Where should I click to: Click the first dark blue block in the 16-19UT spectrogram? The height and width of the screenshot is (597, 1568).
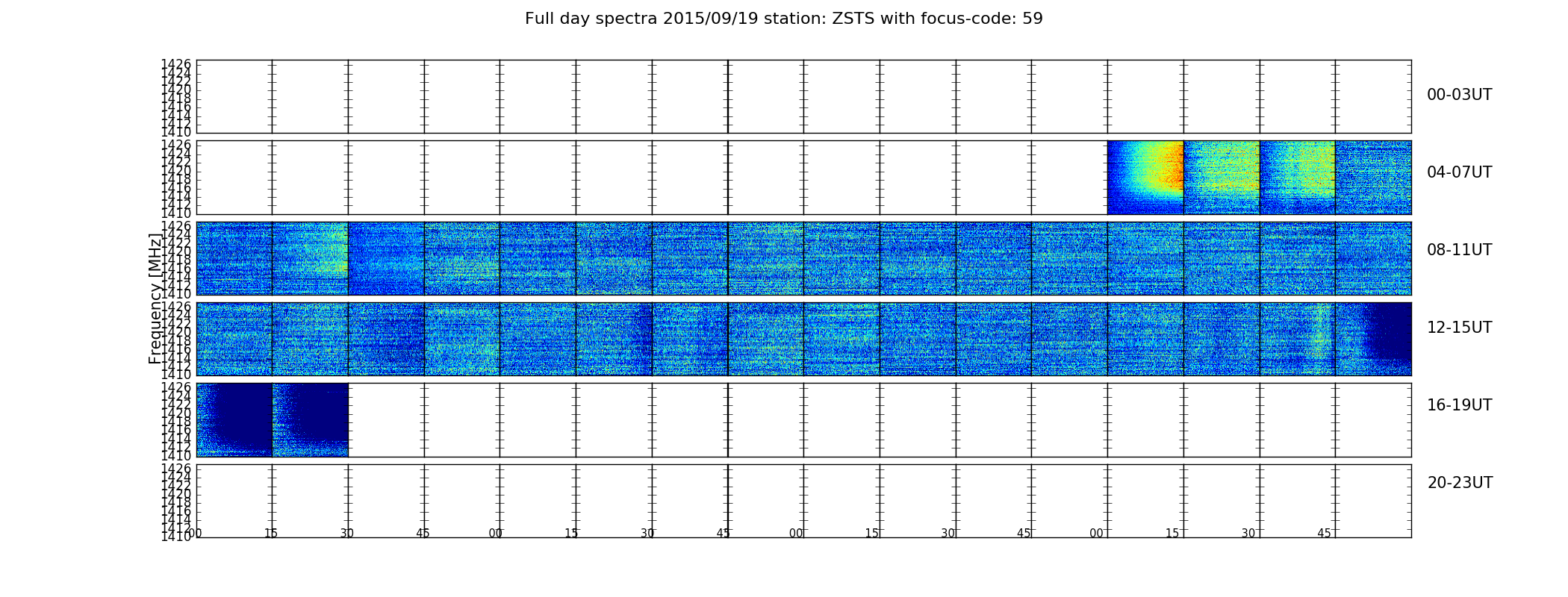[243, 412]
